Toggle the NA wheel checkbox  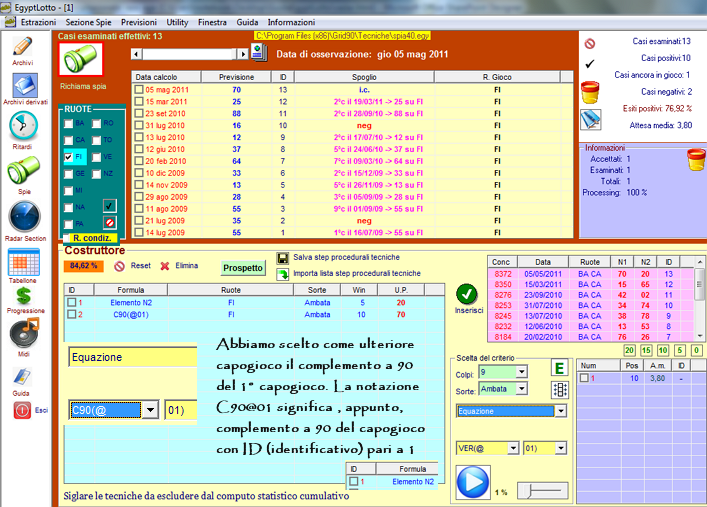(x=69, y=207)
